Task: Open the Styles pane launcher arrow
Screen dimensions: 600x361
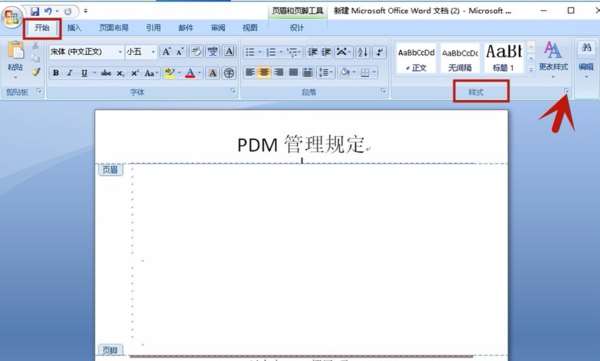Action: pos(566,91)
